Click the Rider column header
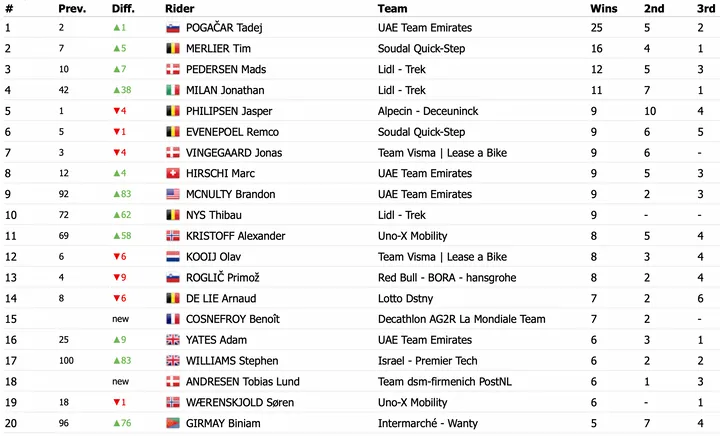The image size is (720, 436). (x=180, y=9)
